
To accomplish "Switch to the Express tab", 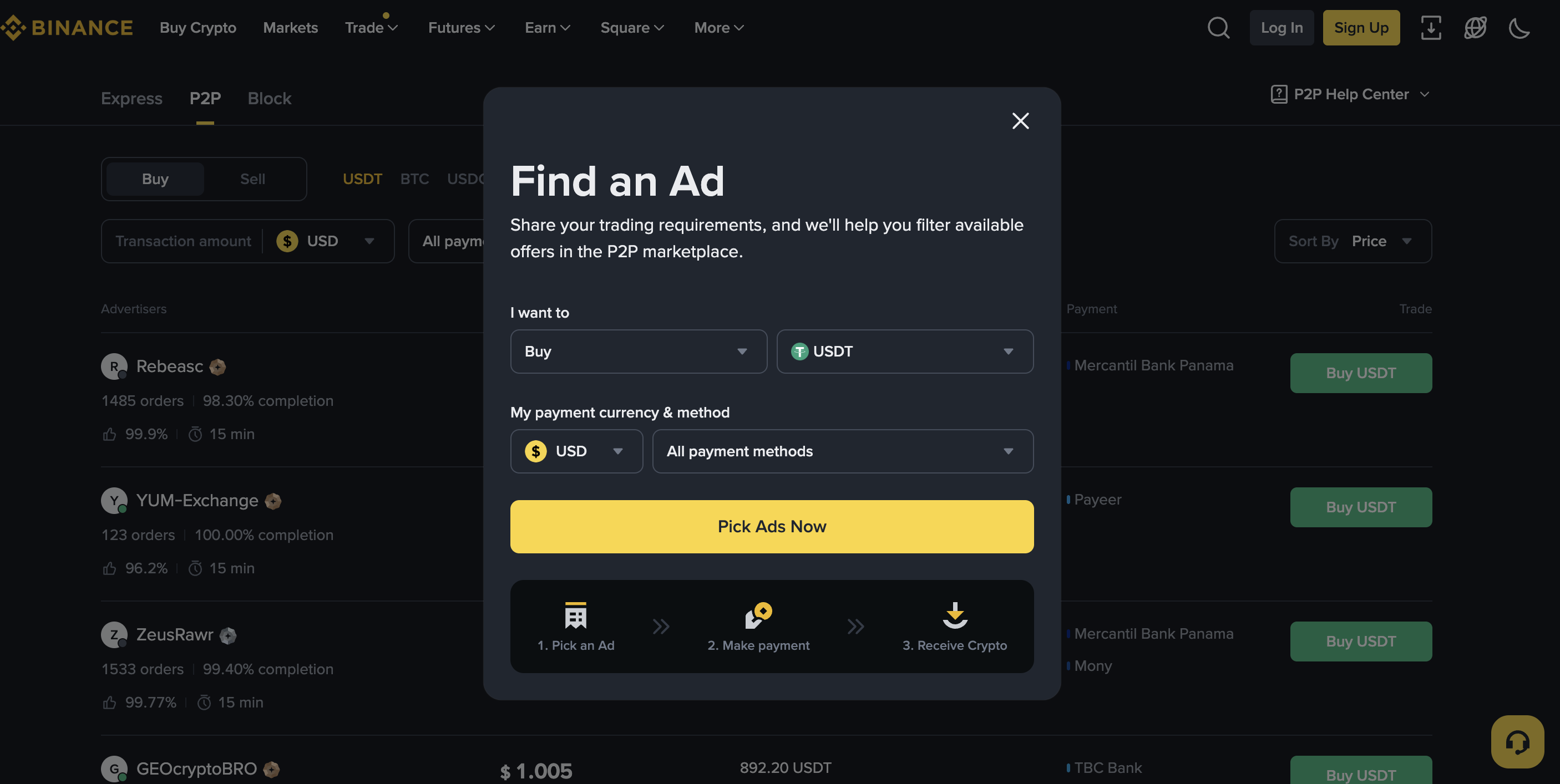I will [x=131, y=99].
